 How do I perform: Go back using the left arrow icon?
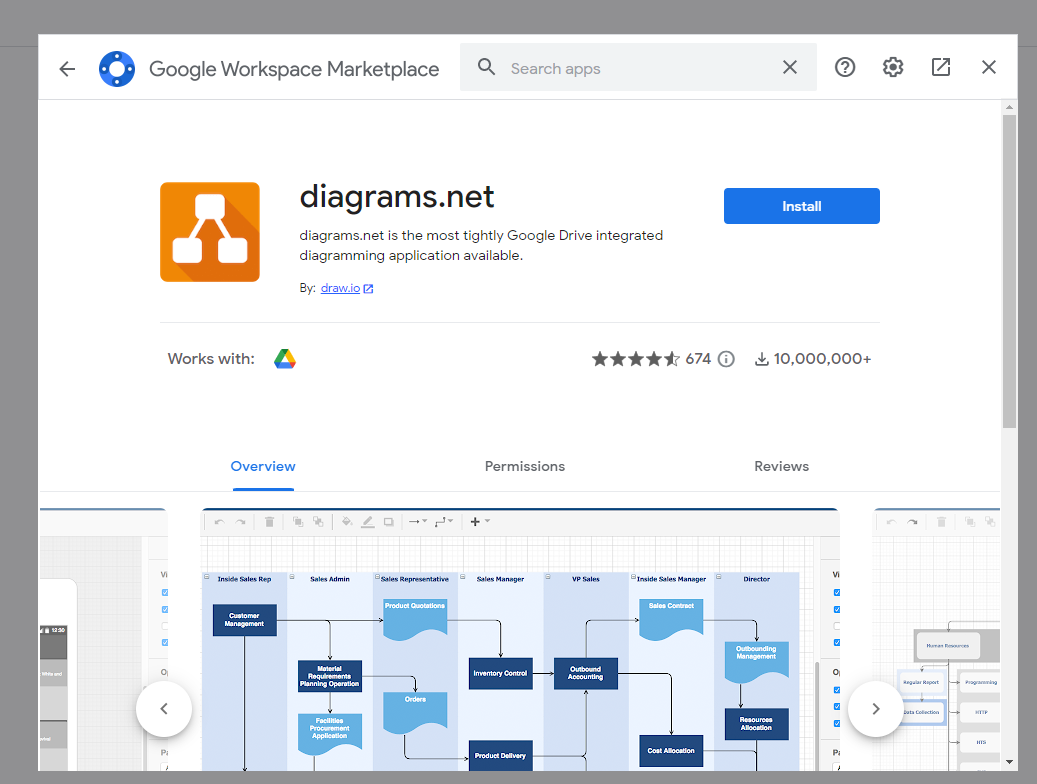(x=67, y=69)
